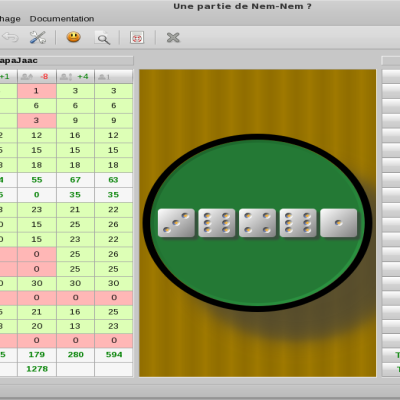400x400 pixels.
Task: Click the 23 in the player 1 column
Action: [x=113, y=326]
